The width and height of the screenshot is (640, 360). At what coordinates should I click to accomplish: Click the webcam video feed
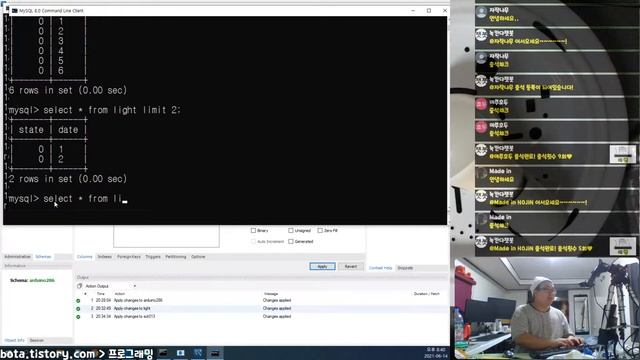[x=547, y=308]
